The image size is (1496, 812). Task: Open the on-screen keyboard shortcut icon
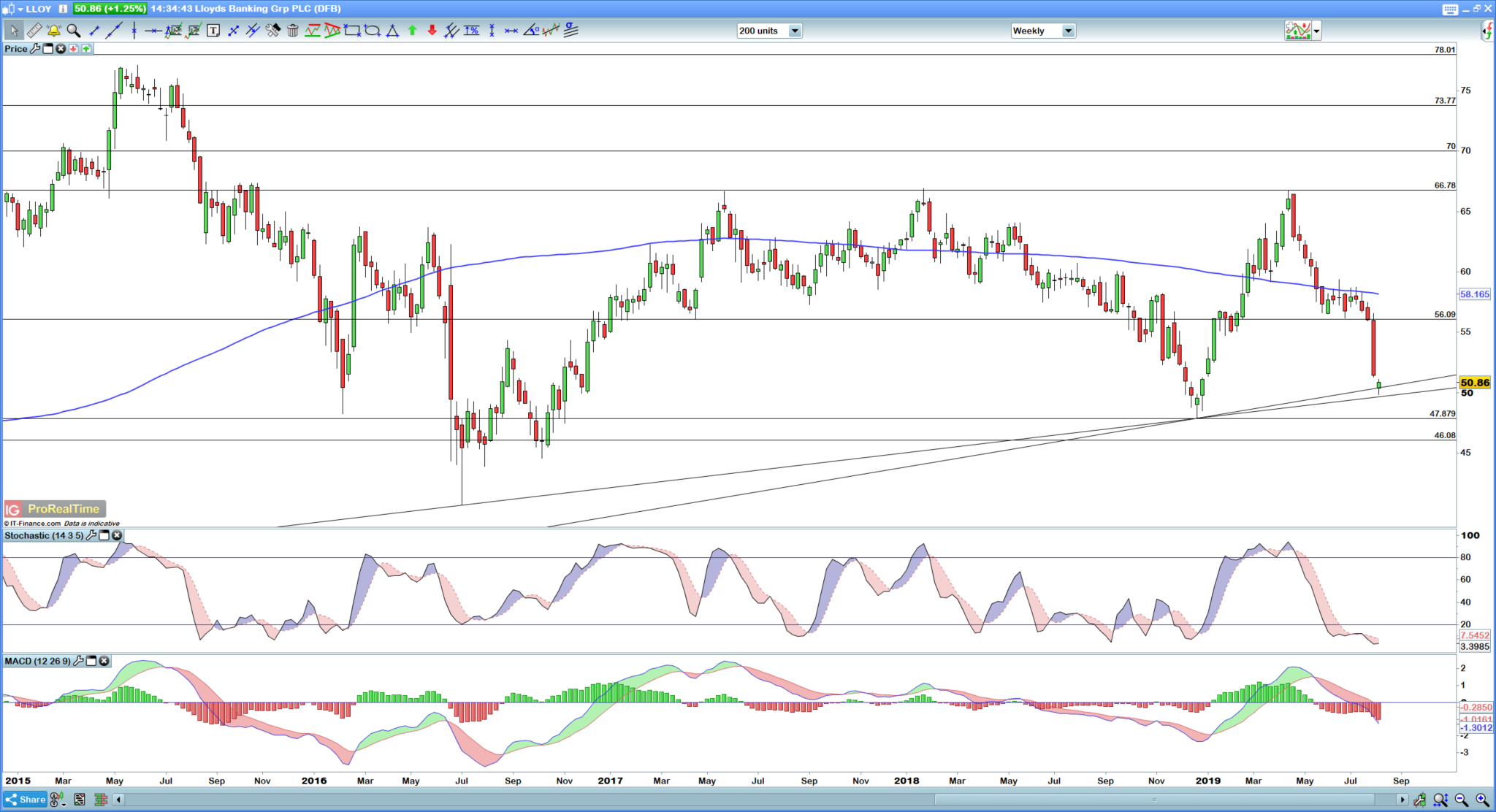click(x=1450, y=9)
